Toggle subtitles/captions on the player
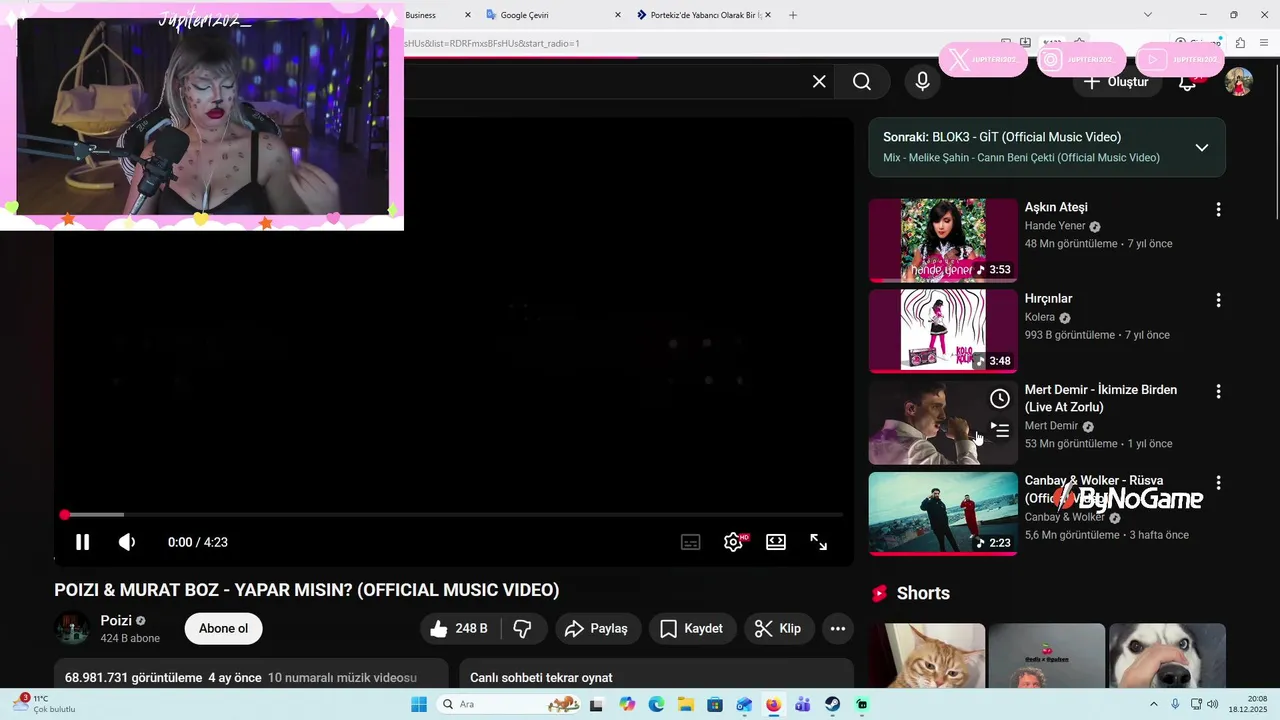Viewport: 1280px width, 720px height. (690, 542)
